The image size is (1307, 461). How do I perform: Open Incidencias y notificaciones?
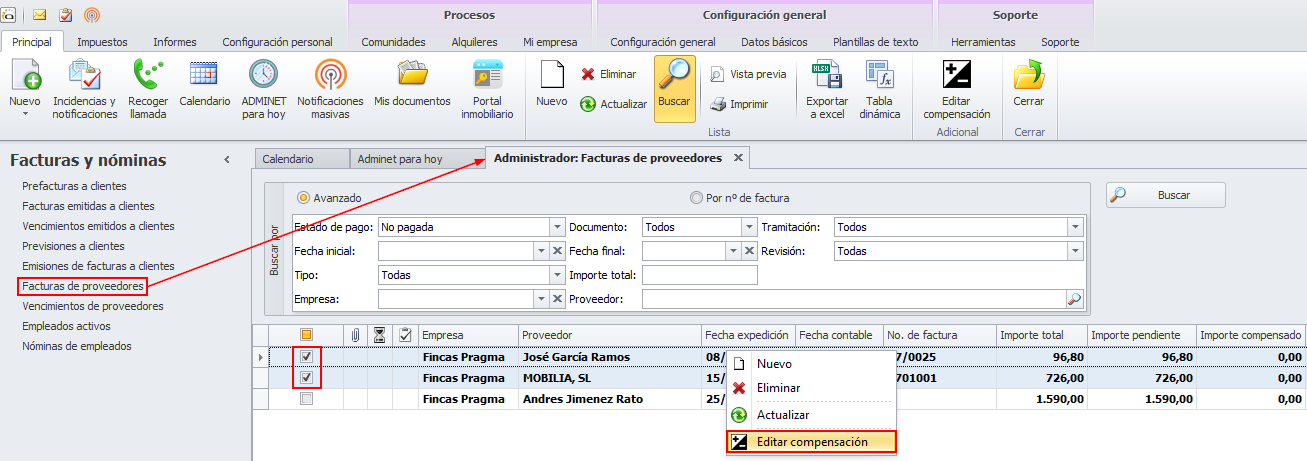point(85,89)
